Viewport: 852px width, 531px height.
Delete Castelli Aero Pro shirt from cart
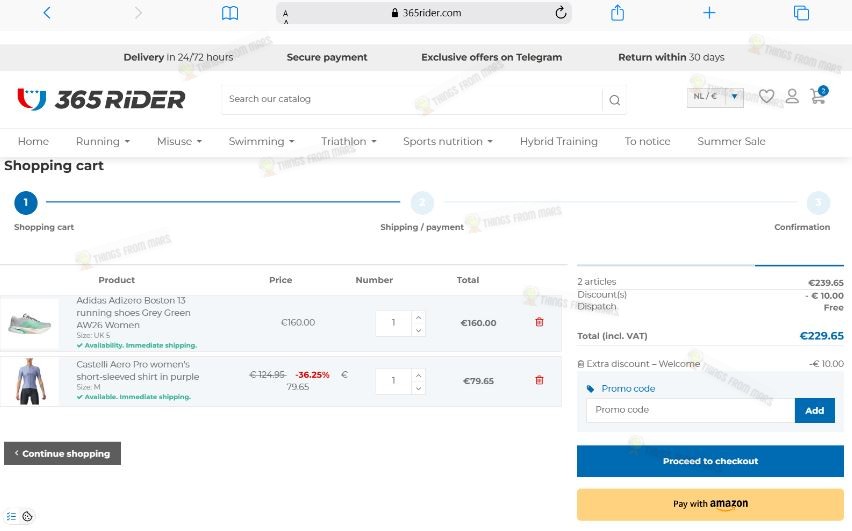pos(539,380)
